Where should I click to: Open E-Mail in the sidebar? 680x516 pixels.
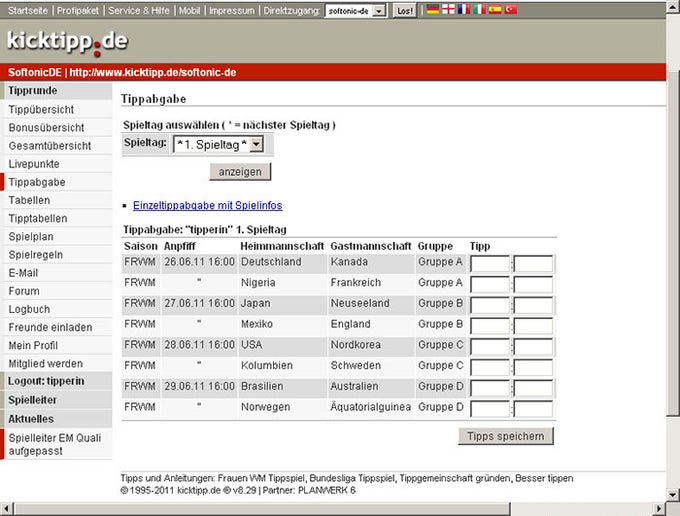pyautogui.click(x=57, y=273)
